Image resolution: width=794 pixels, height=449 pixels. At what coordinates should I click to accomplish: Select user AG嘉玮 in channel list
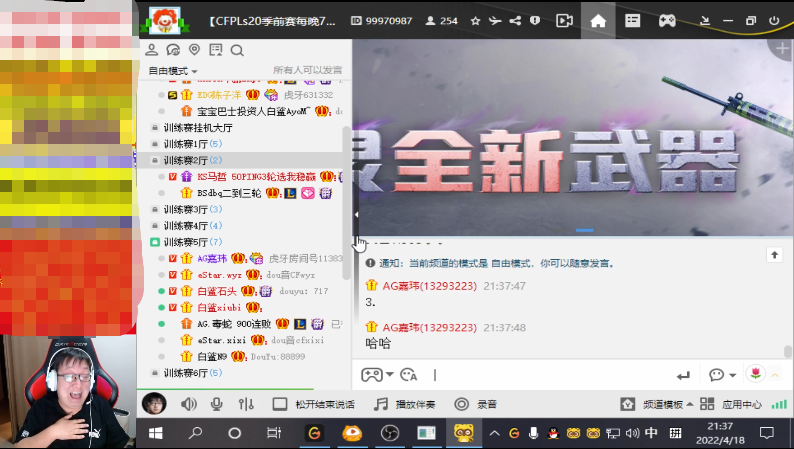click(x=212, y=259)
